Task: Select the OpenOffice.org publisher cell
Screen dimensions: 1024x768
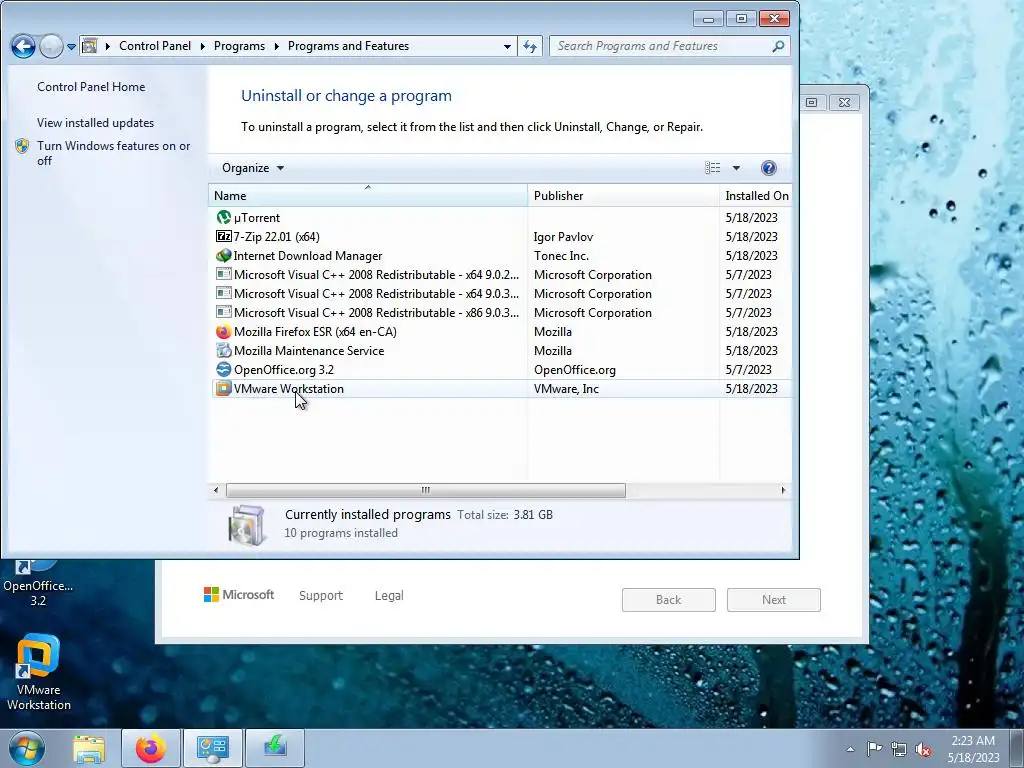Action: point(575,370)
